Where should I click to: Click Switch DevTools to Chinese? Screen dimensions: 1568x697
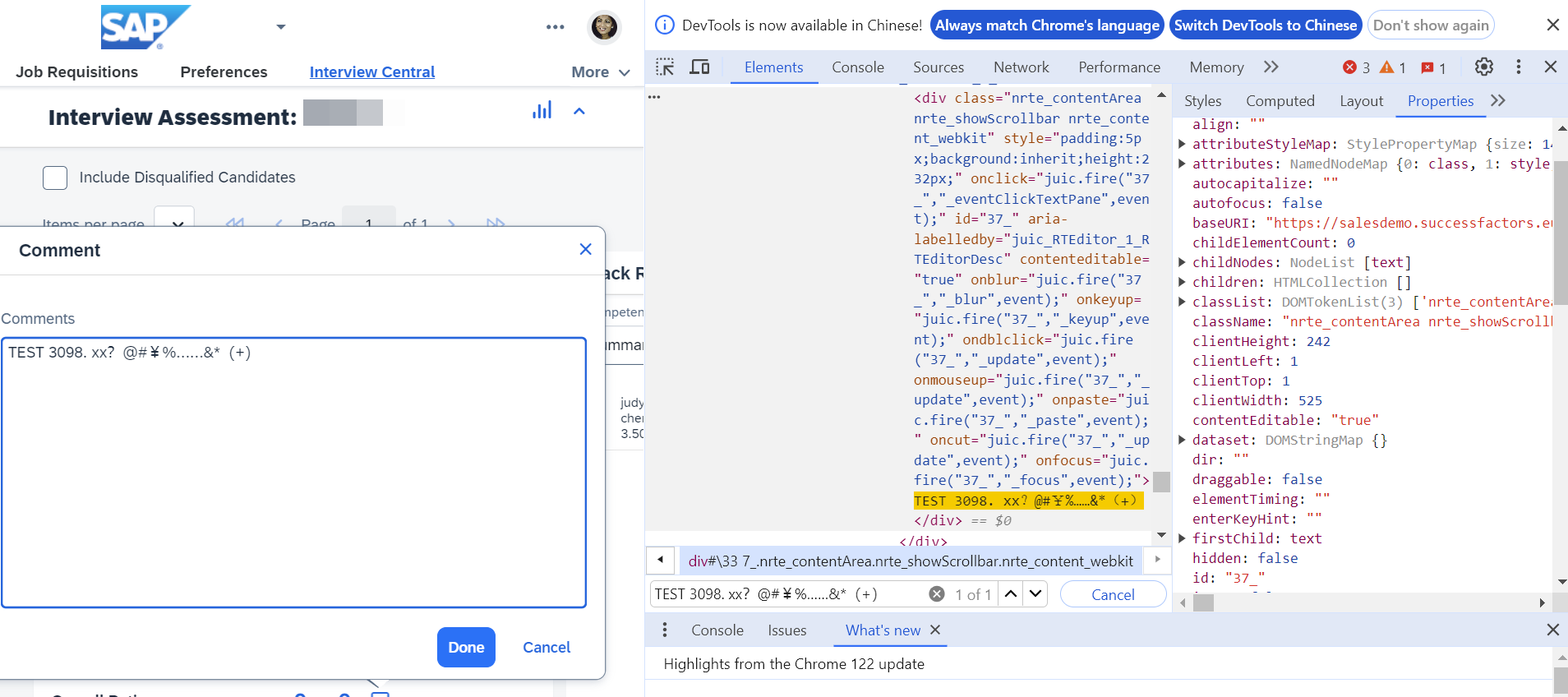[1266, 25]
